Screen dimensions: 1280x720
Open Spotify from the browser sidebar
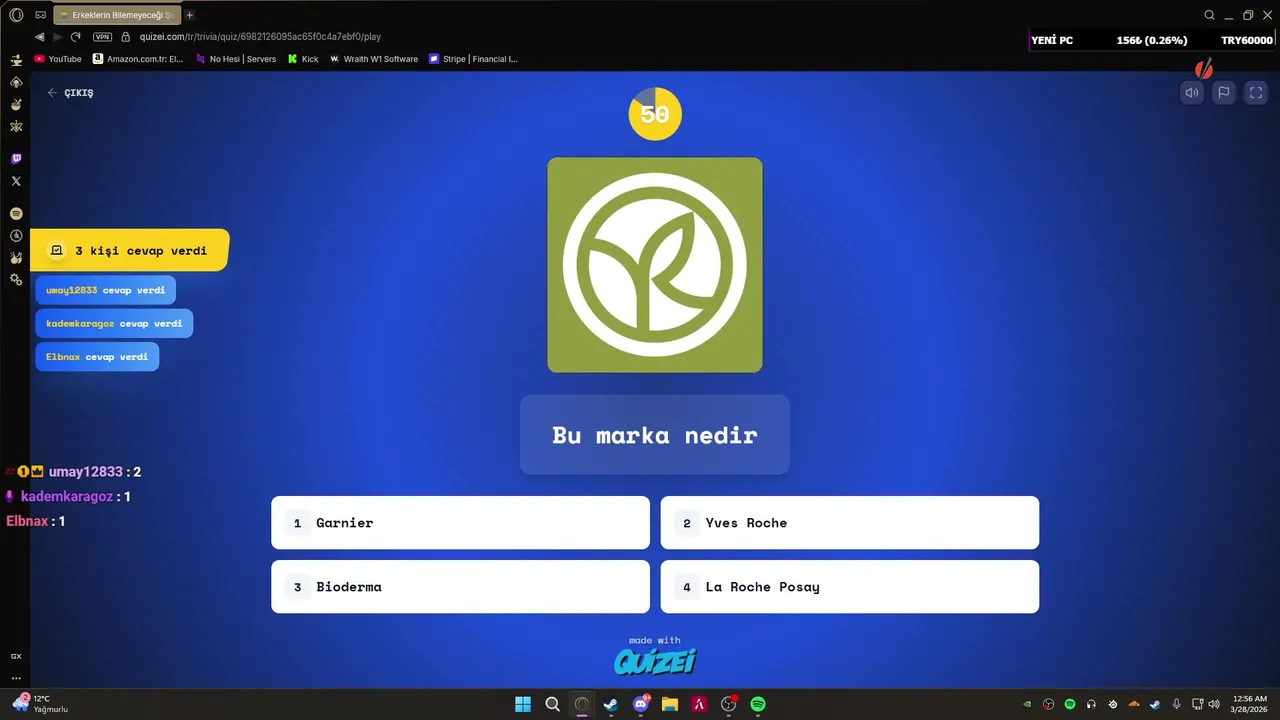click(16, 214)
